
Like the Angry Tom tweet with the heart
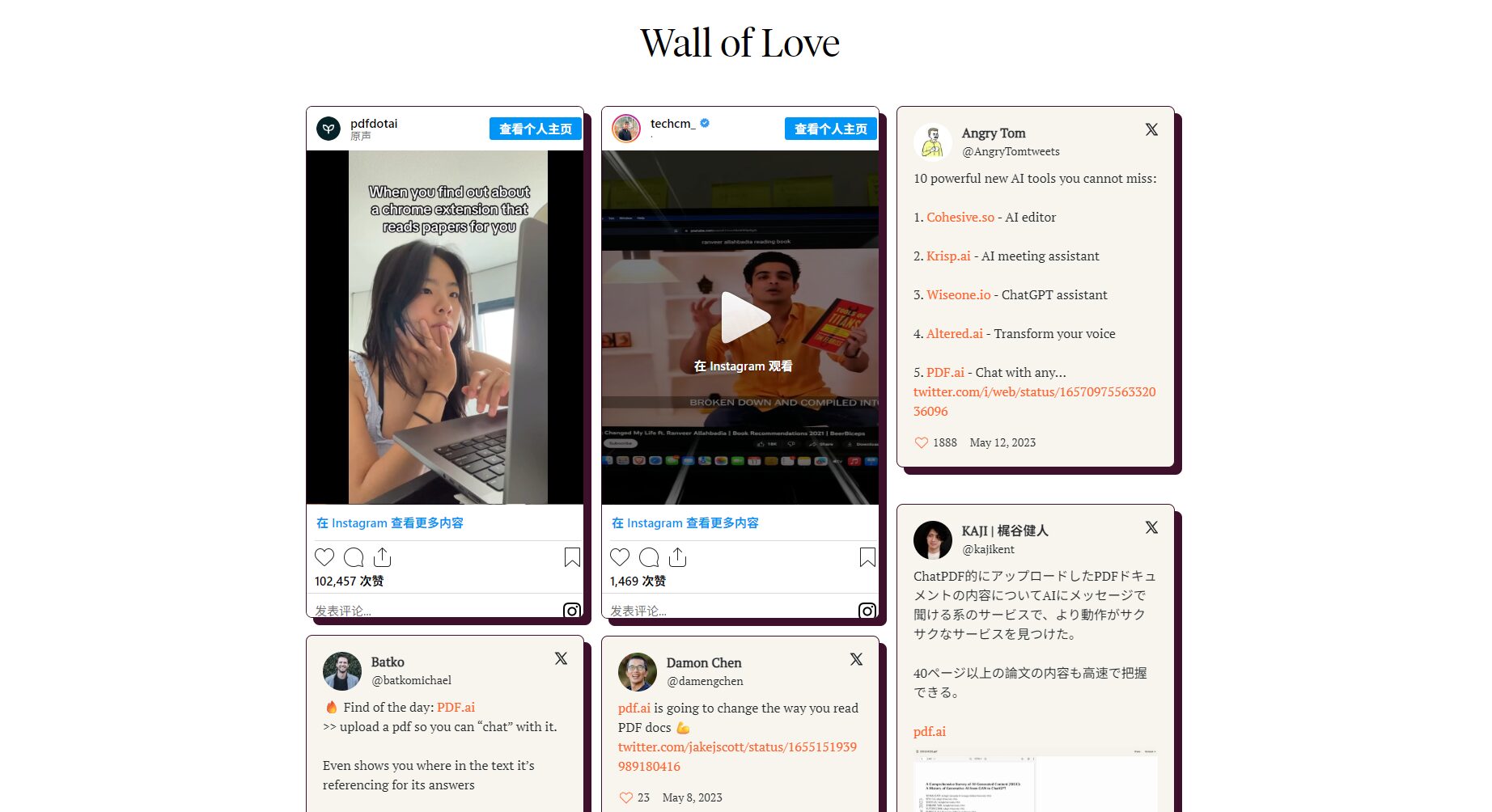[921, 442]
